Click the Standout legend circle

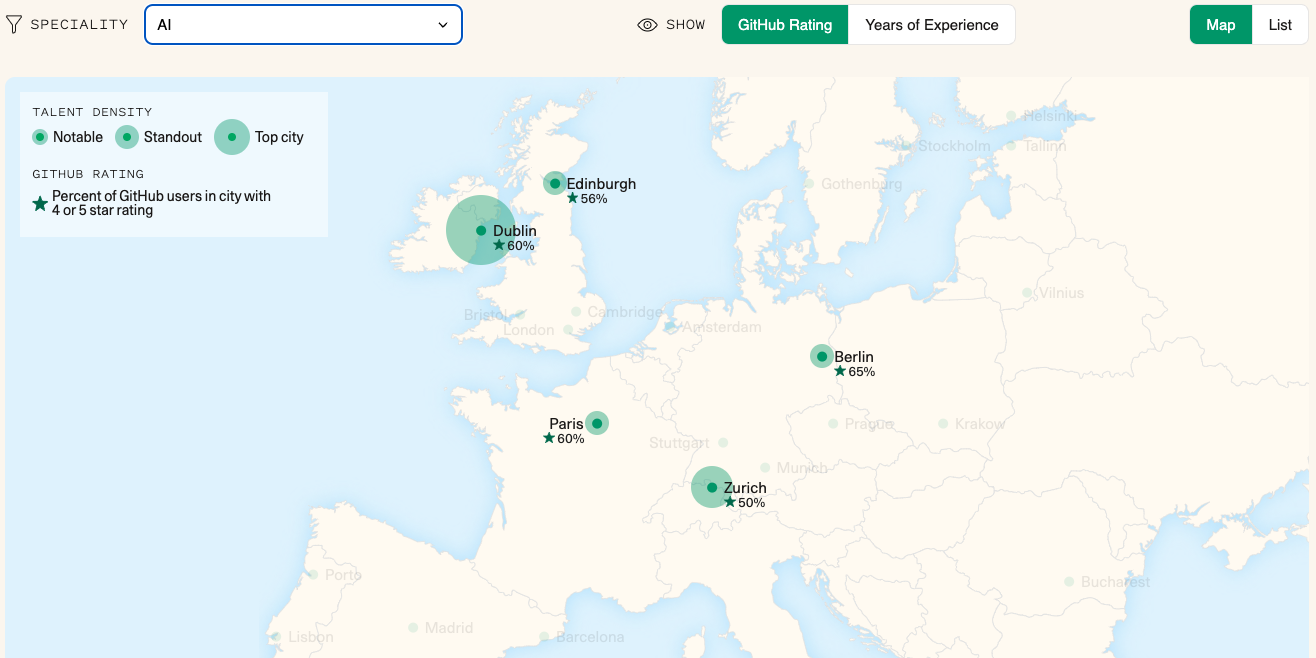[x=127, y=137]
